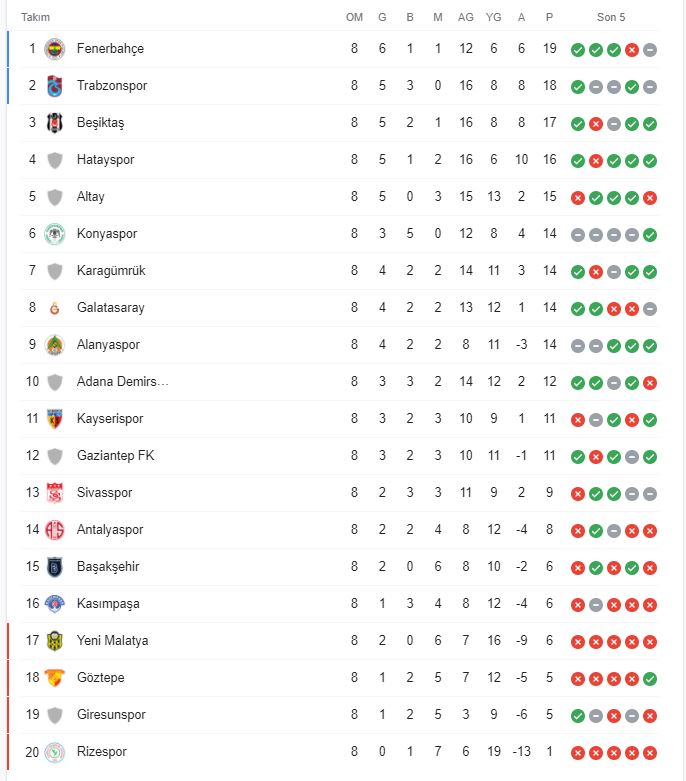Click the Beşiktaş club crest
The image size is (686, 781).
point(54,123)
